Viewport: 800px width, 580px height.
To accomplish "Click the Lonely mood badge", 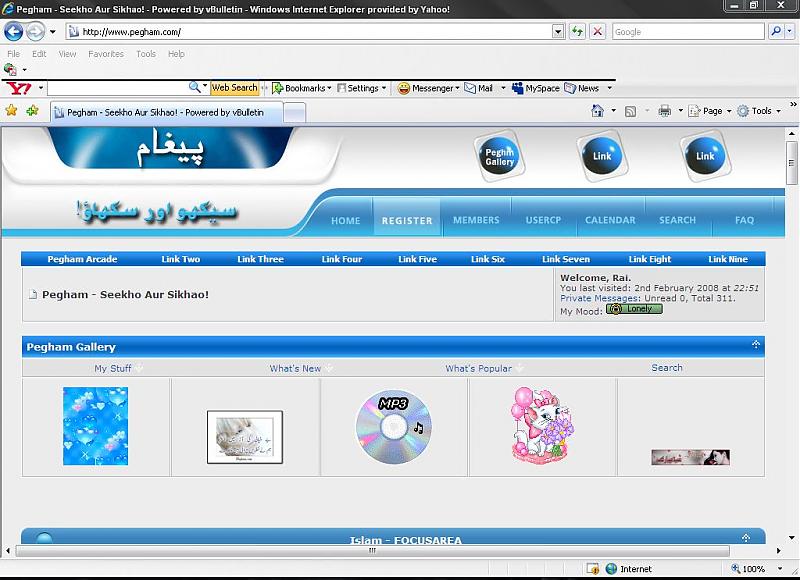I will (x=634, y=309).
